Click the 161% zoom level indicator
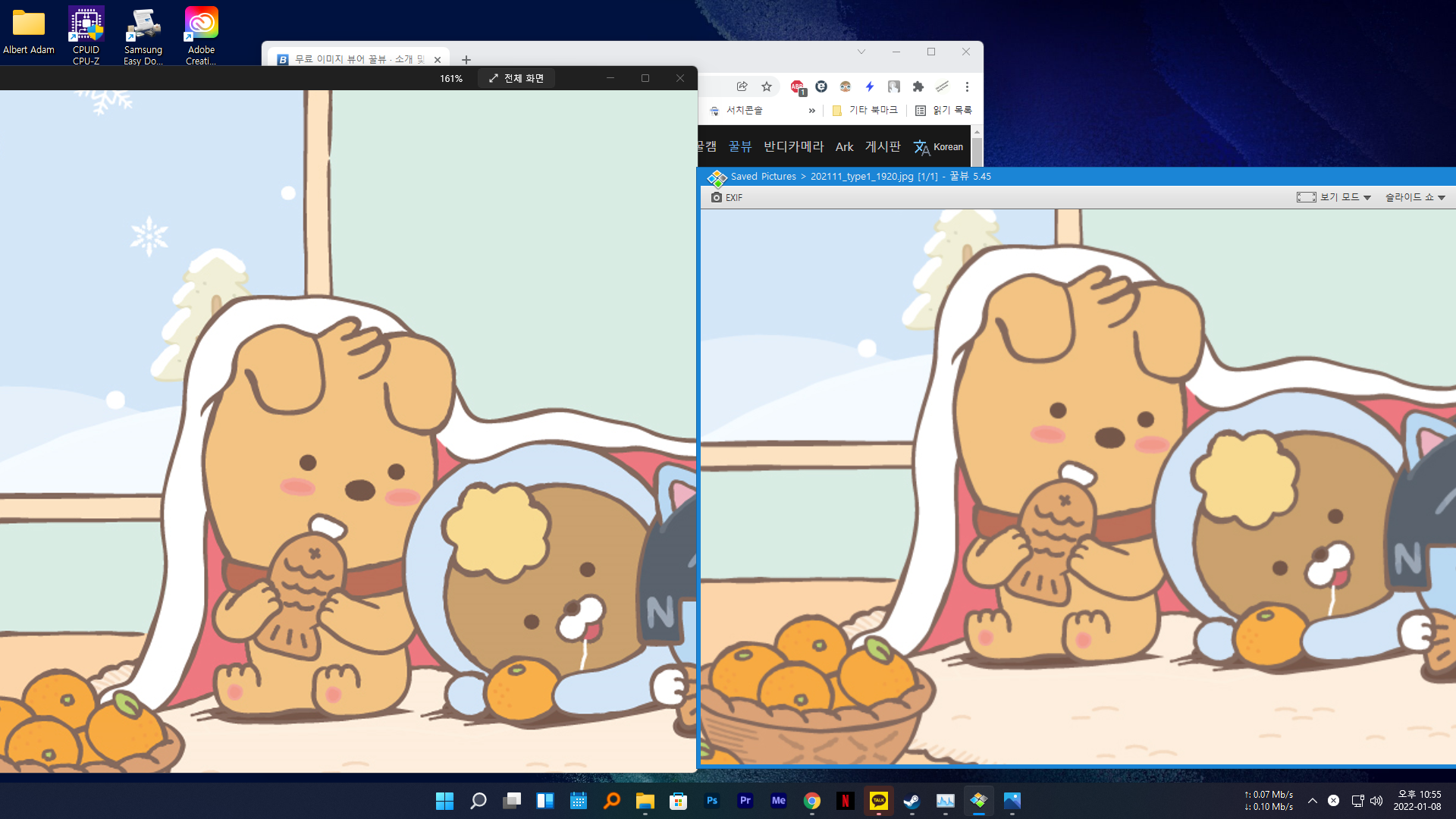Screen dimensions: 1456x819 (x=451, y=79)
